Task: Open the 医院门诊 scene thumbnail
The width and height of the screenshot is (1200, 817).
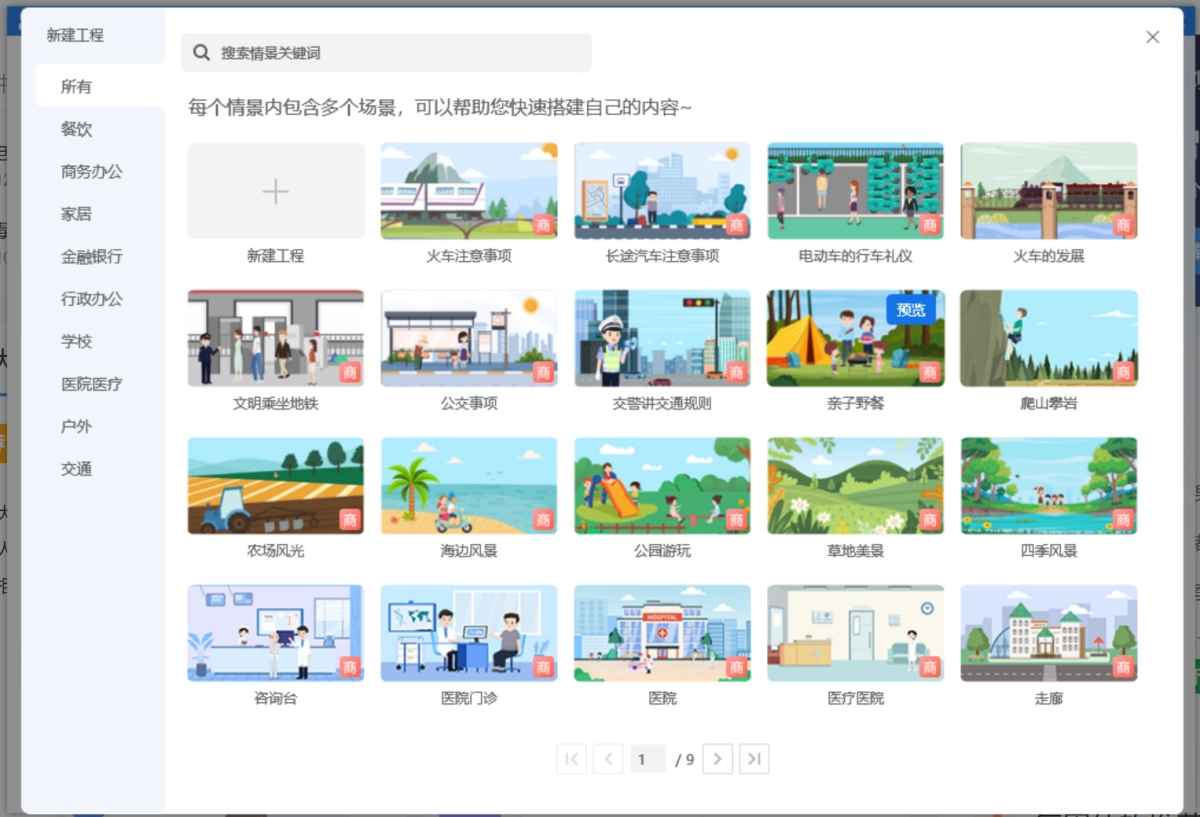Action: click(469, 633)
